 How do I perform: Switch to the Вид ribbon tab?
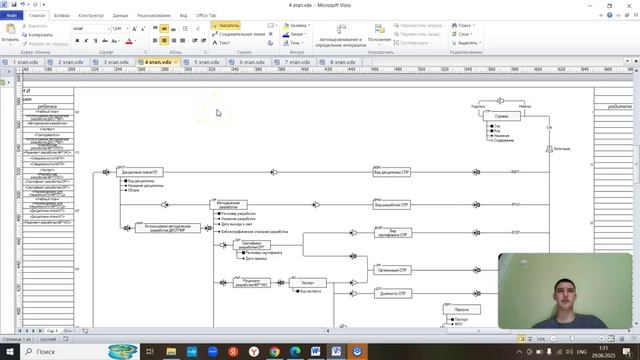click(183, 16)
